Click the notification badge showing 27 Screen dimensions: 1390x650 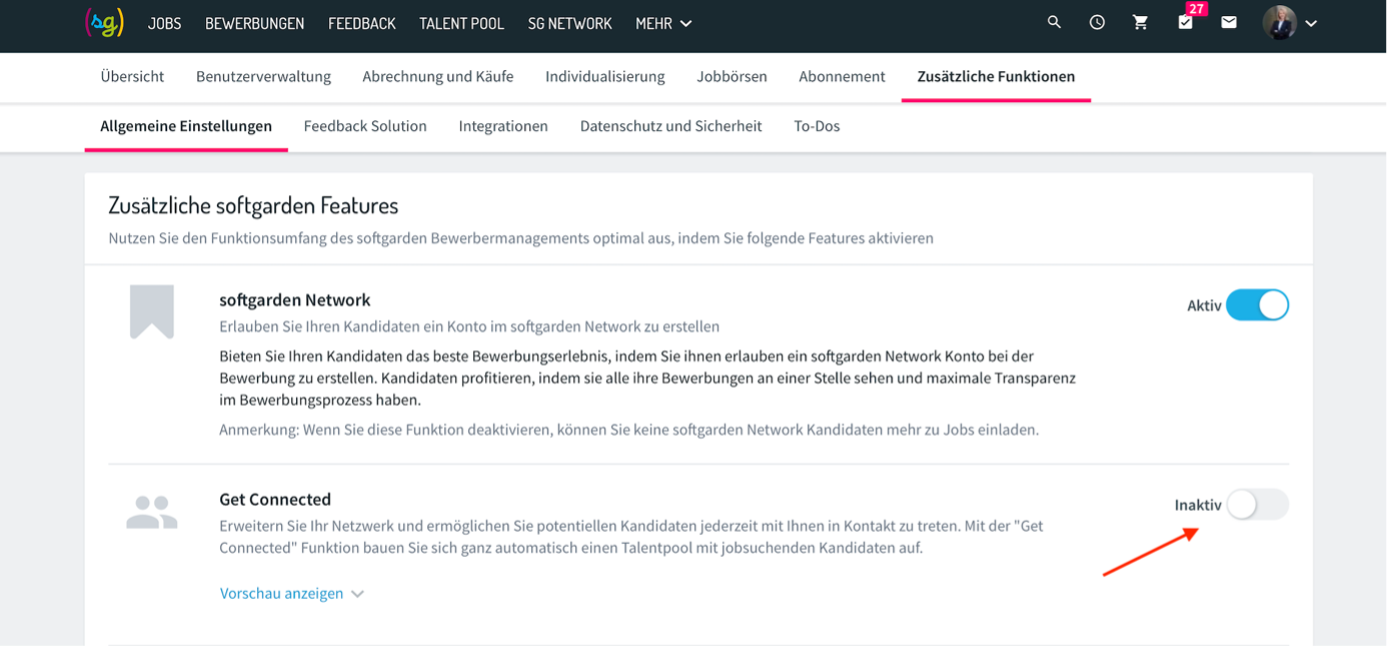[x=1196, y=9]
